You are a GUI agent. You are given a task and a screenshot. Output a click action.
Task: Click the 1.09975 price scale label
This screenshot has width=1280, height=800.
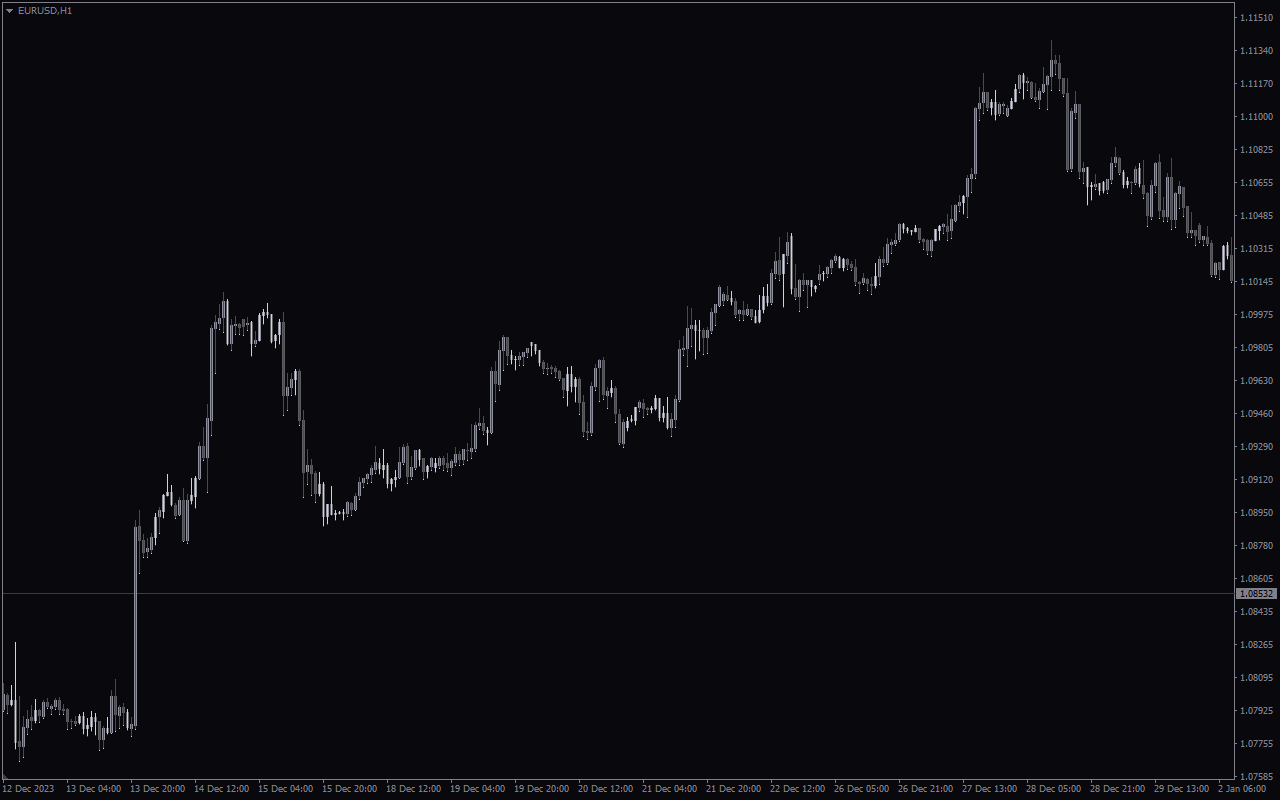coord(1257,314)
